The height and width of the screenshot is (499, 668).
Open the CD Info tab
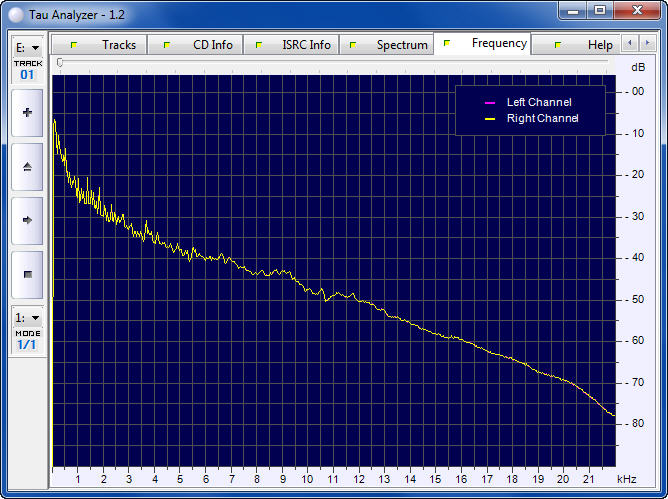click(x=195, y=45)
